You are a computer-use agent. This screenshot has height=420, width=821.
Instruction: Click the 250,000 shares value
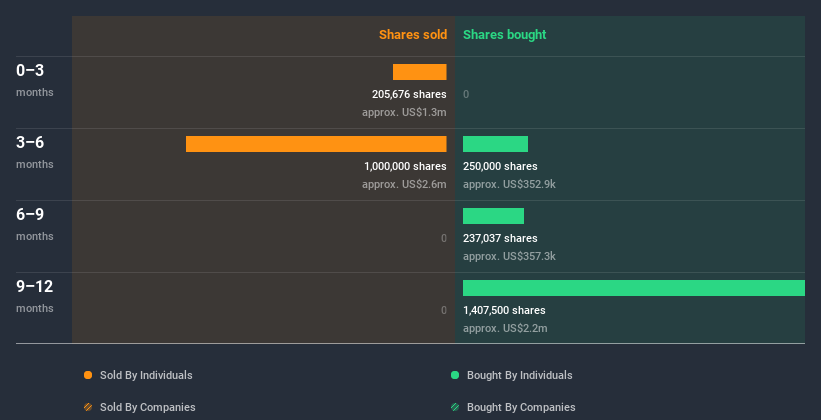500,167
